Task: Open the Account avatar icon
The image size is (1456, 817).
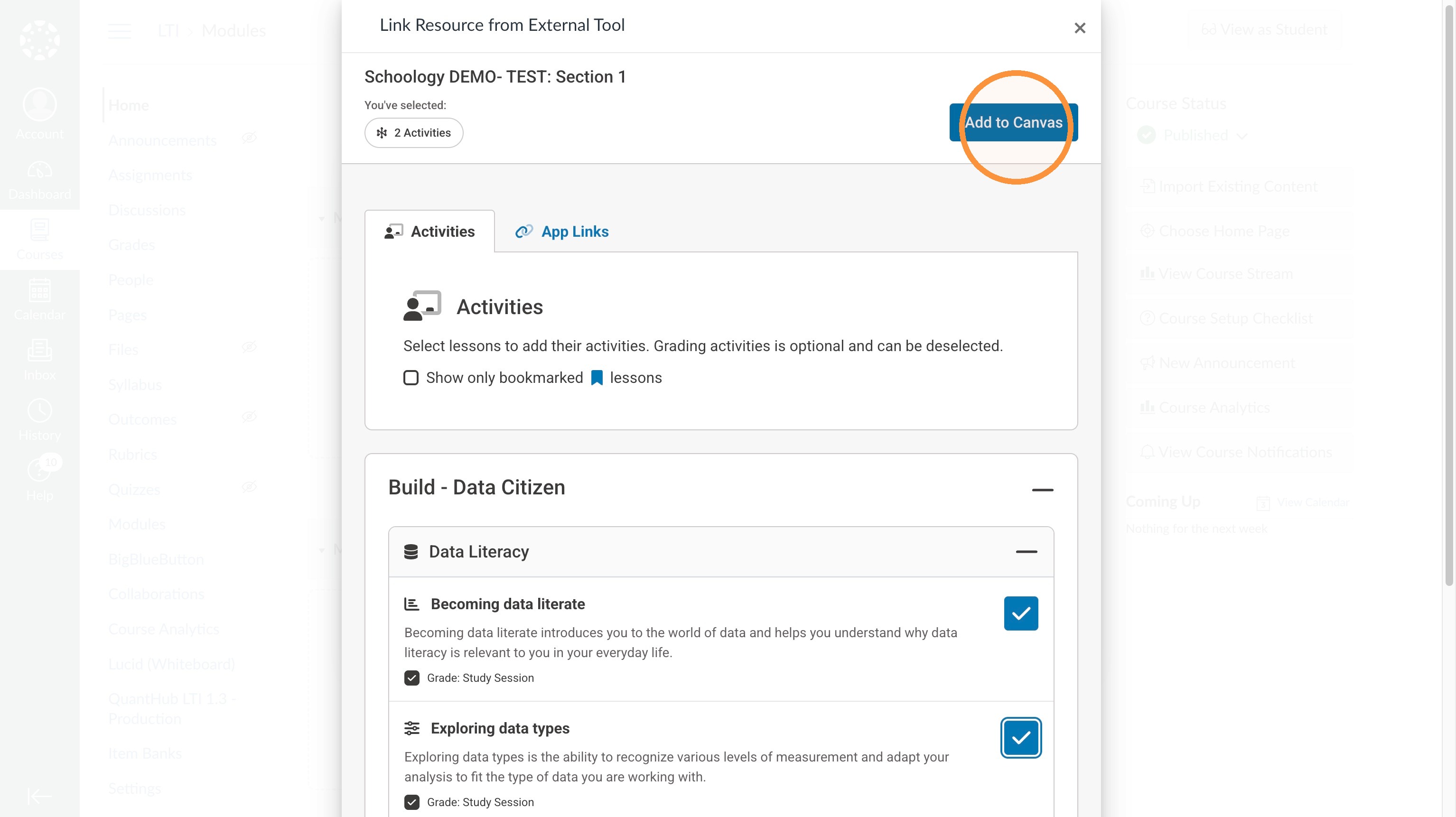Action: tap(39, 104)
